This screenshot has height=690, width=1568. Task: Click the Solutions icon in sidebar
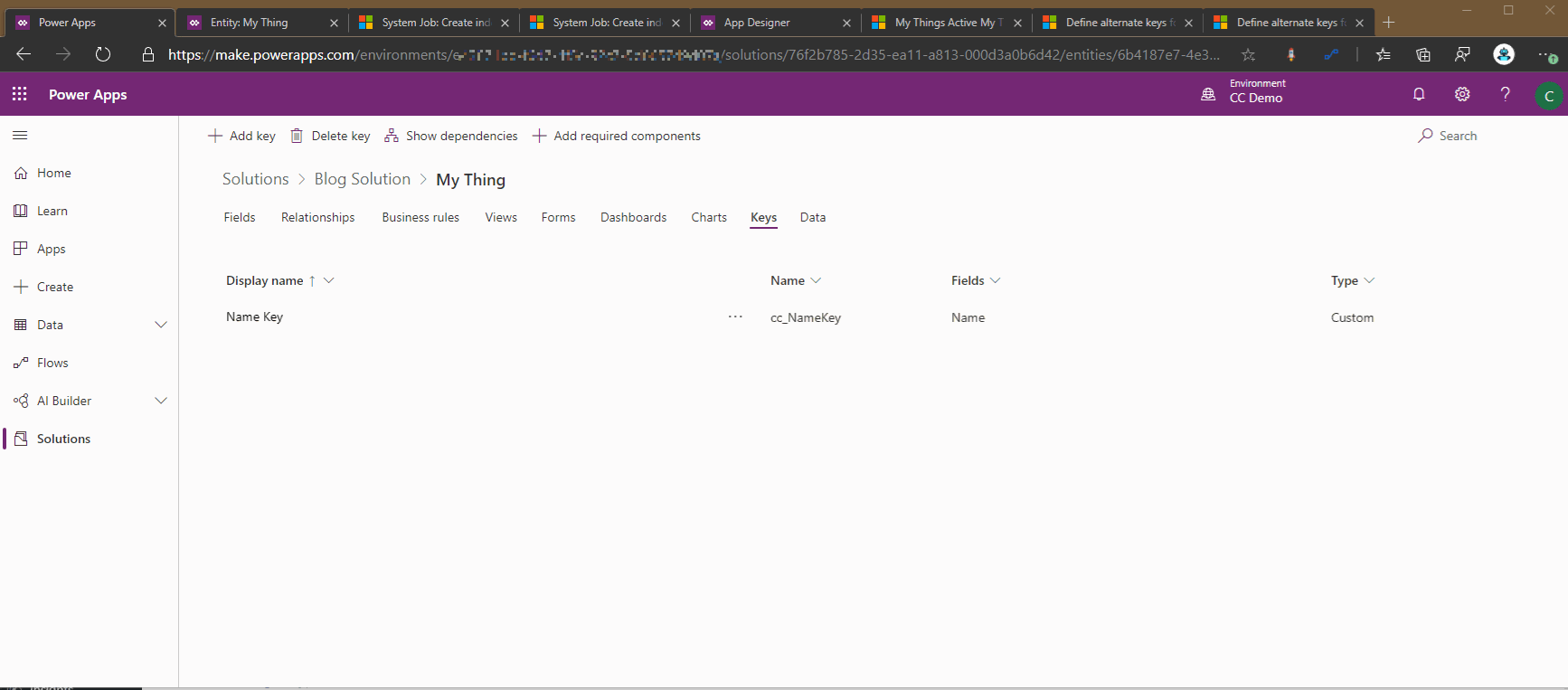[x=21, y=439]
